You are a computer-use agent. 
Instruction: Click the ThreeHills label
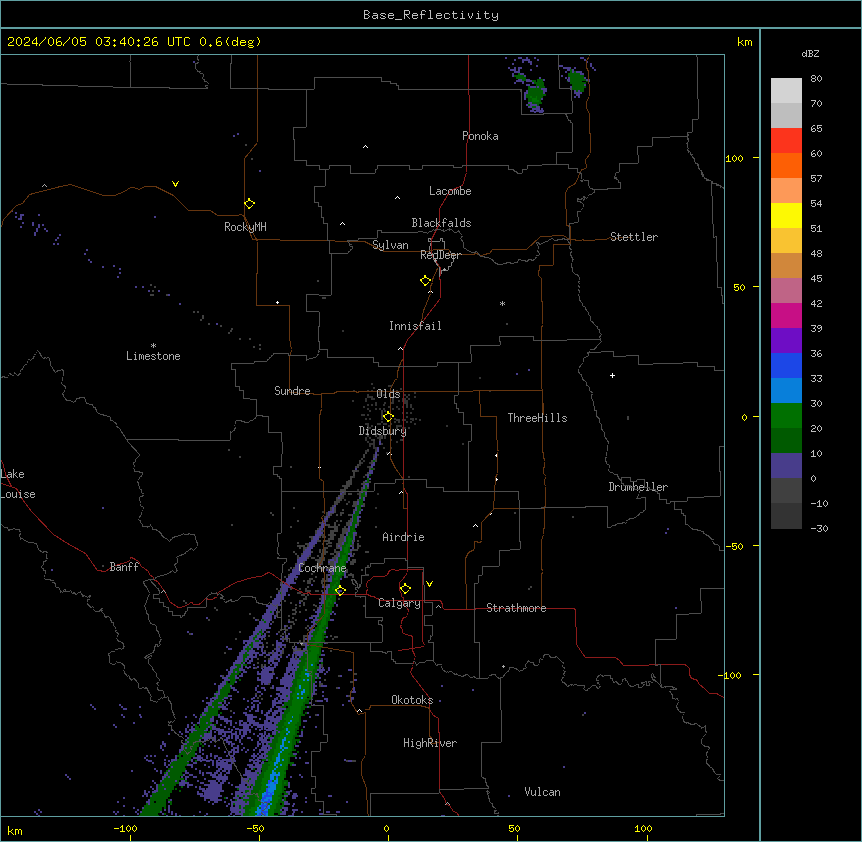pos(537,418)
